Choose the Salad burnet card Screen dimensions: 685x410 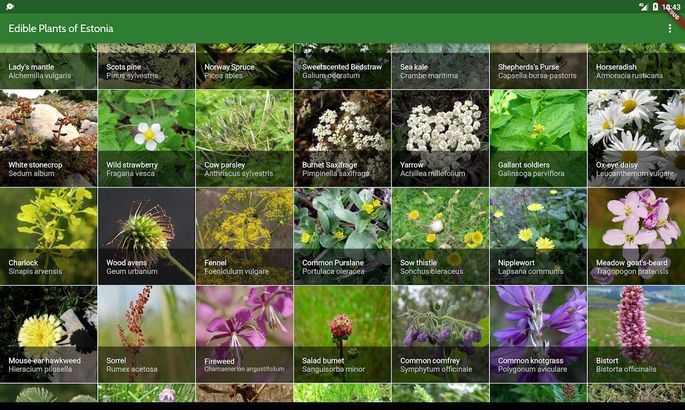coord(342,334)
